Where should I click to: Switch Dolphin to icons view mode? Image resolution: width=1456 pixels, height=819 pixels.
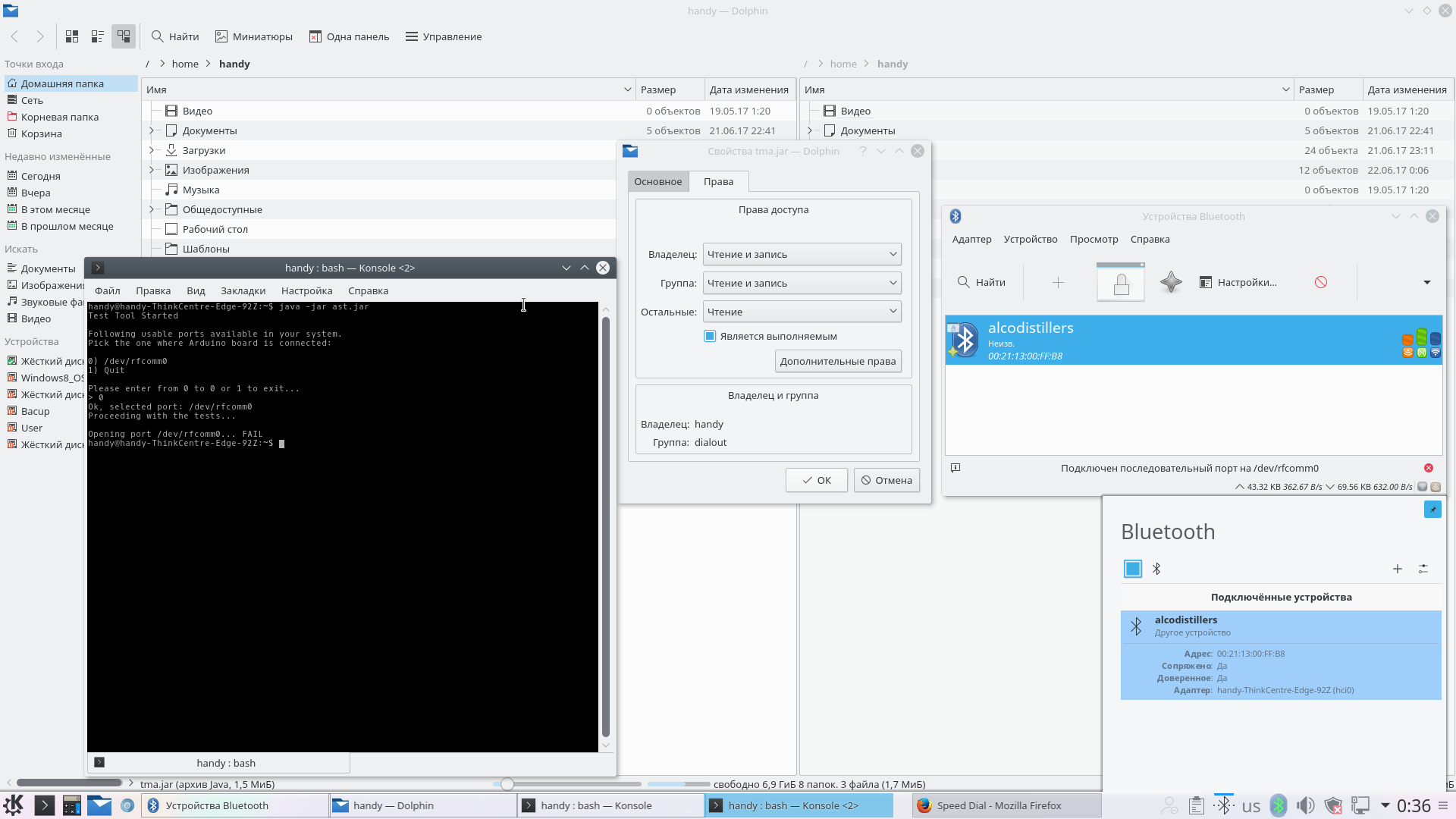pos(72,36)
